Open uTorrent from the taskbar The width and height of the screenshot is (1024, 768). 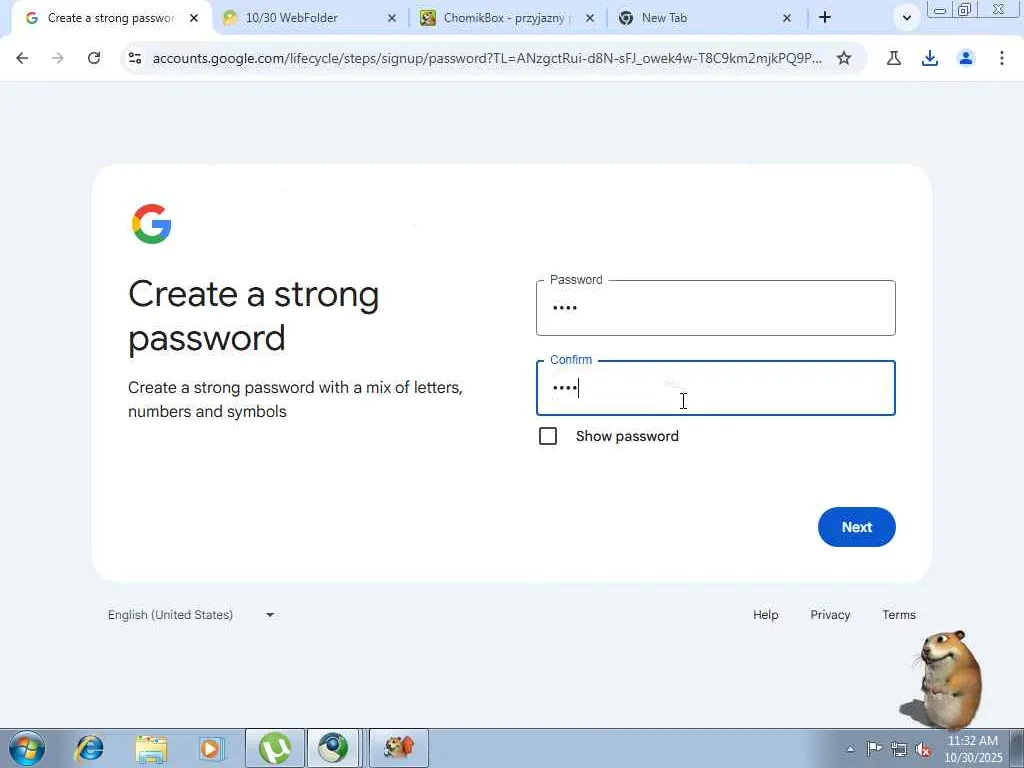[275, 748]
